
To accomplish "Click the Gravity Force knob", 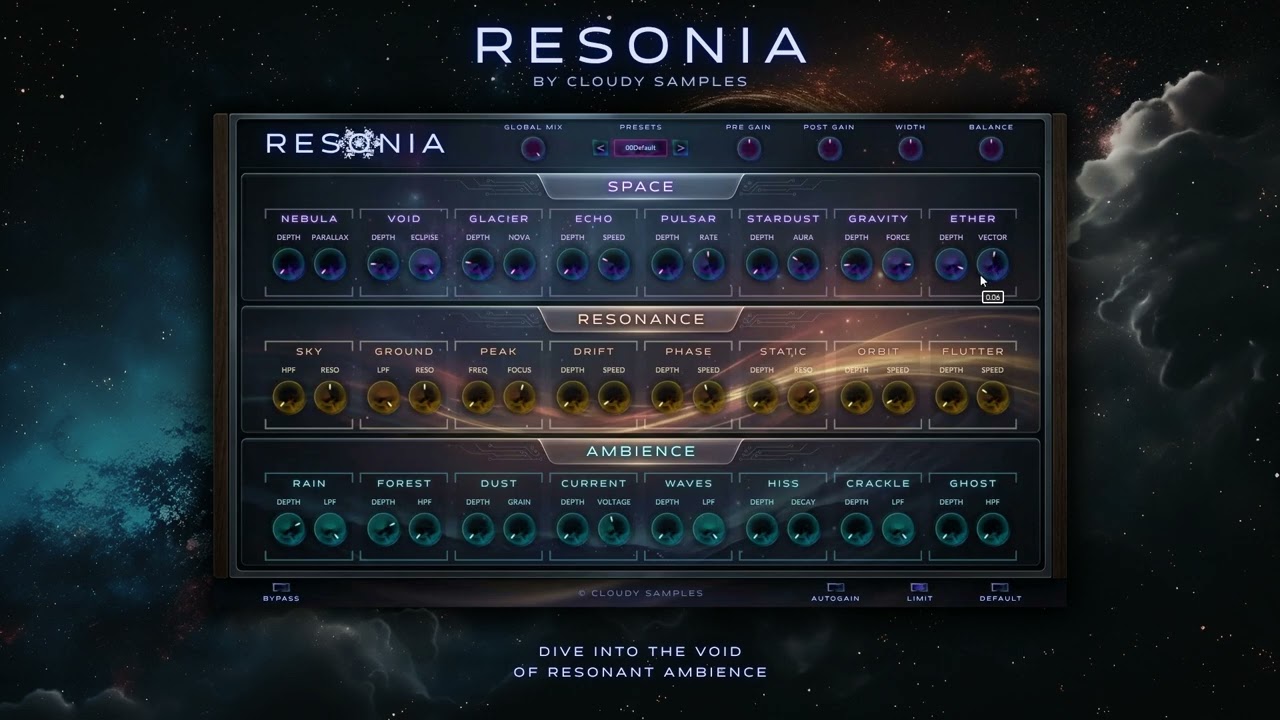I will [x=898, y=264].
